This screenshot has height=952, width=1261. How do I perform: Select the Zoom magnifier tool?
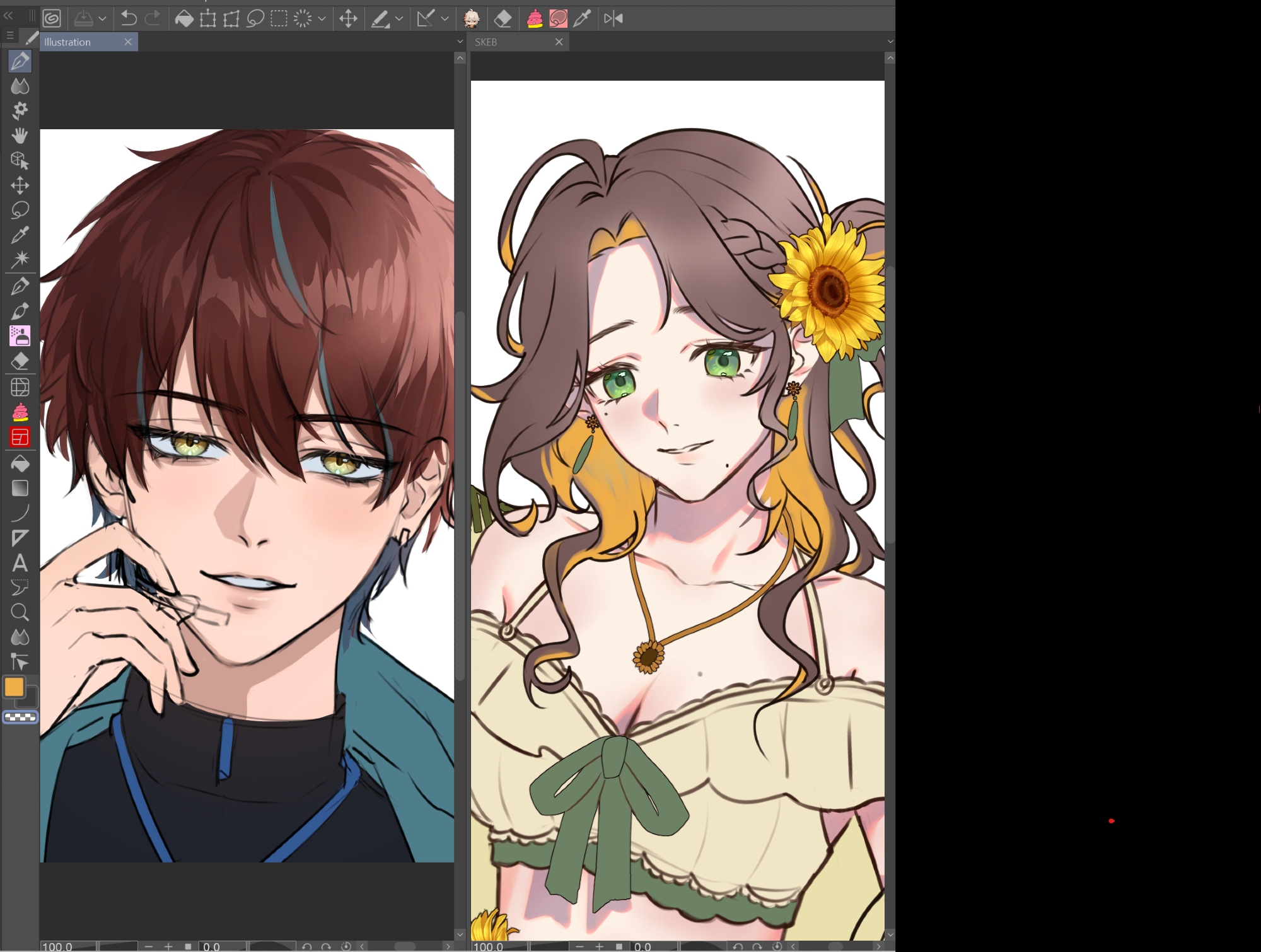coord(20,612)
